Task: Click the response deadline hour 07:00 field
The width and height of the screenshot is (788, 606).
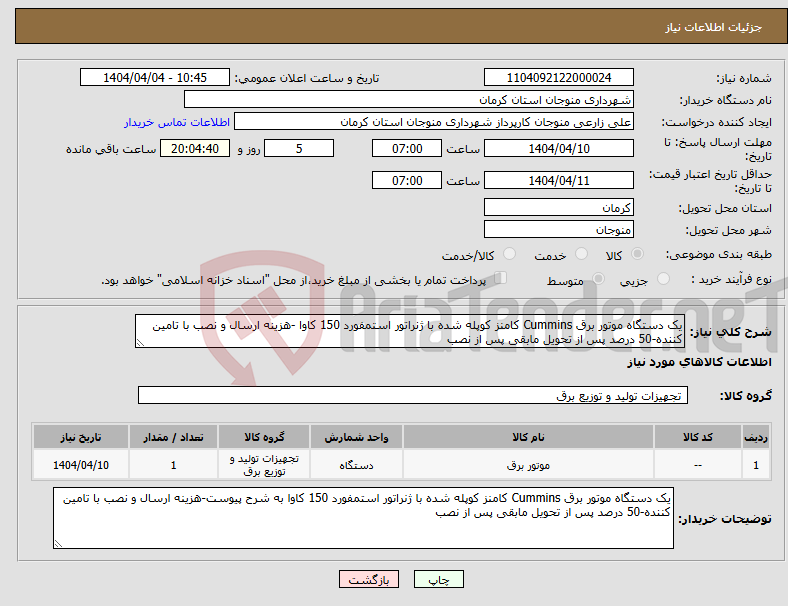Action: [x=407, y=148]
